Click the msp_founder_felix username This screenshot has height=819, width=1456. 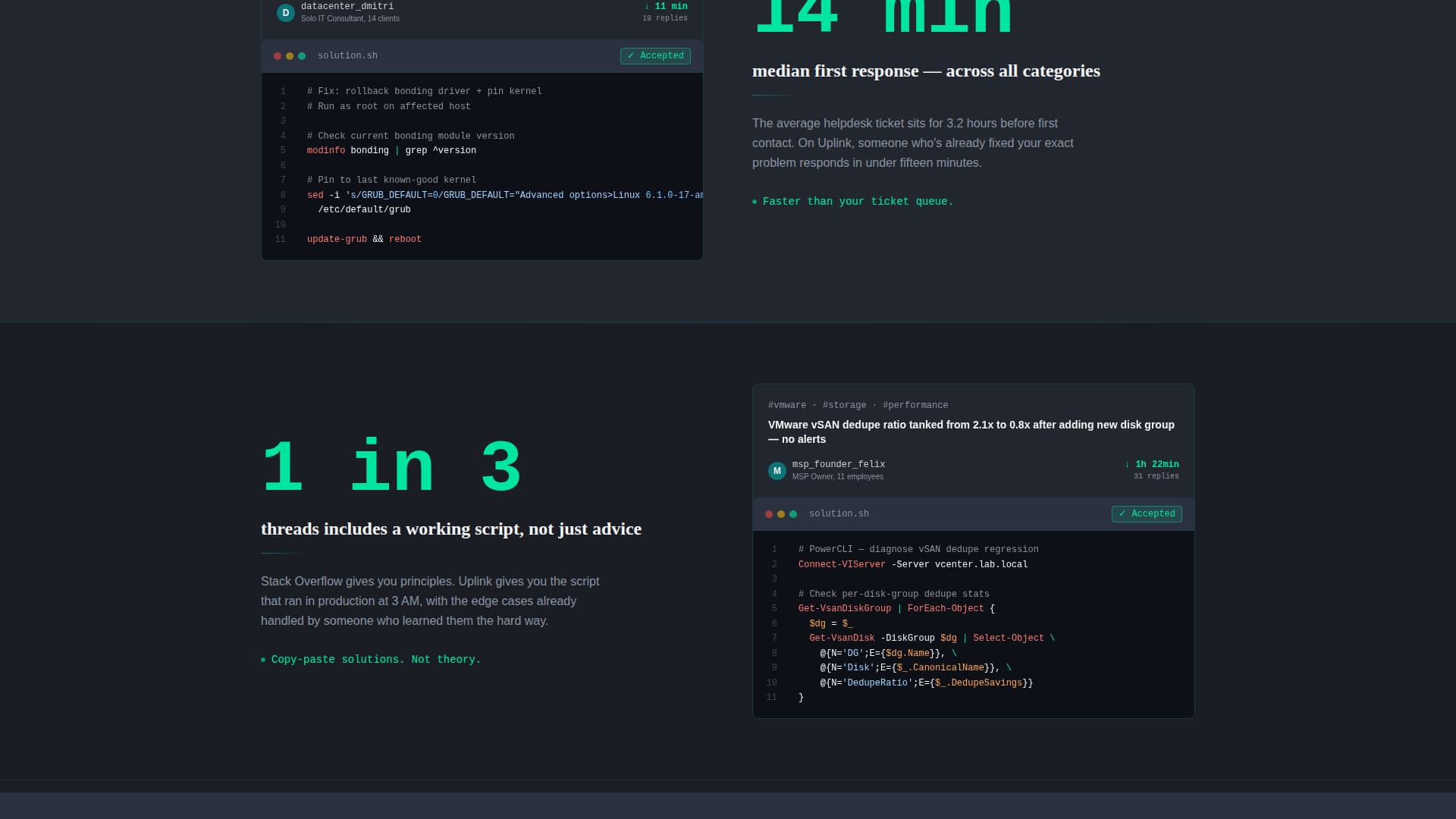pos(839,464)
